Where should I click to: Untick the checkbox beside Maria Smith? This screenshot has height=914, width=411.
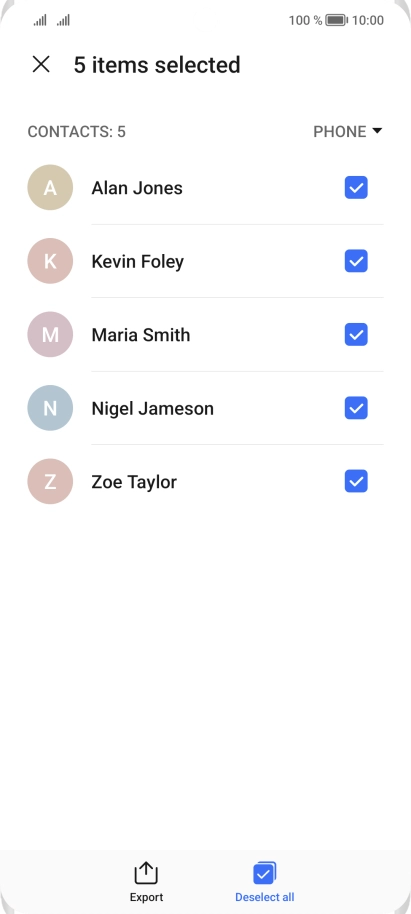coord(356,335)
